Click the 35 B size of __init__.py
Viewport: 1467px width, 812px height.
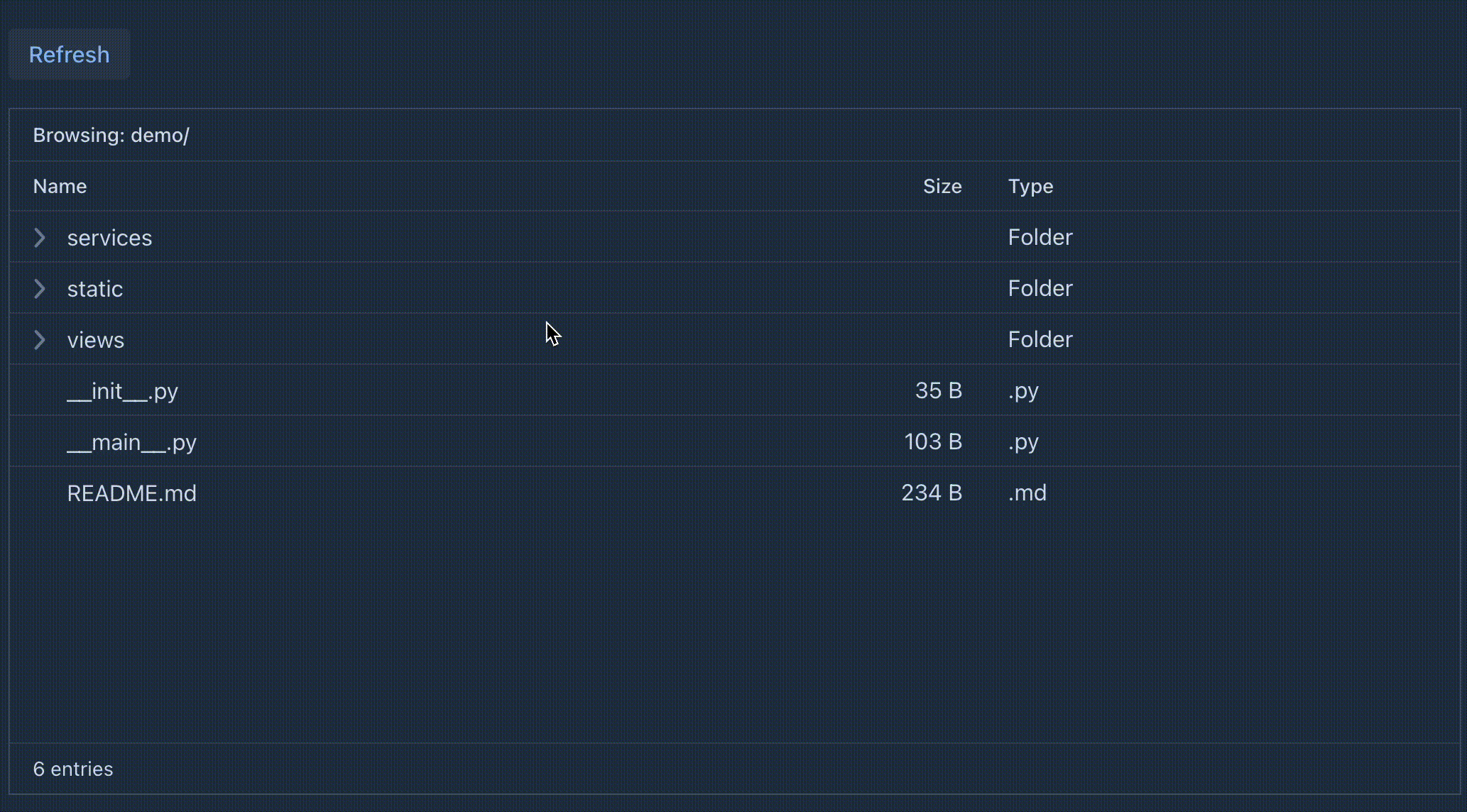pos(939,390)
